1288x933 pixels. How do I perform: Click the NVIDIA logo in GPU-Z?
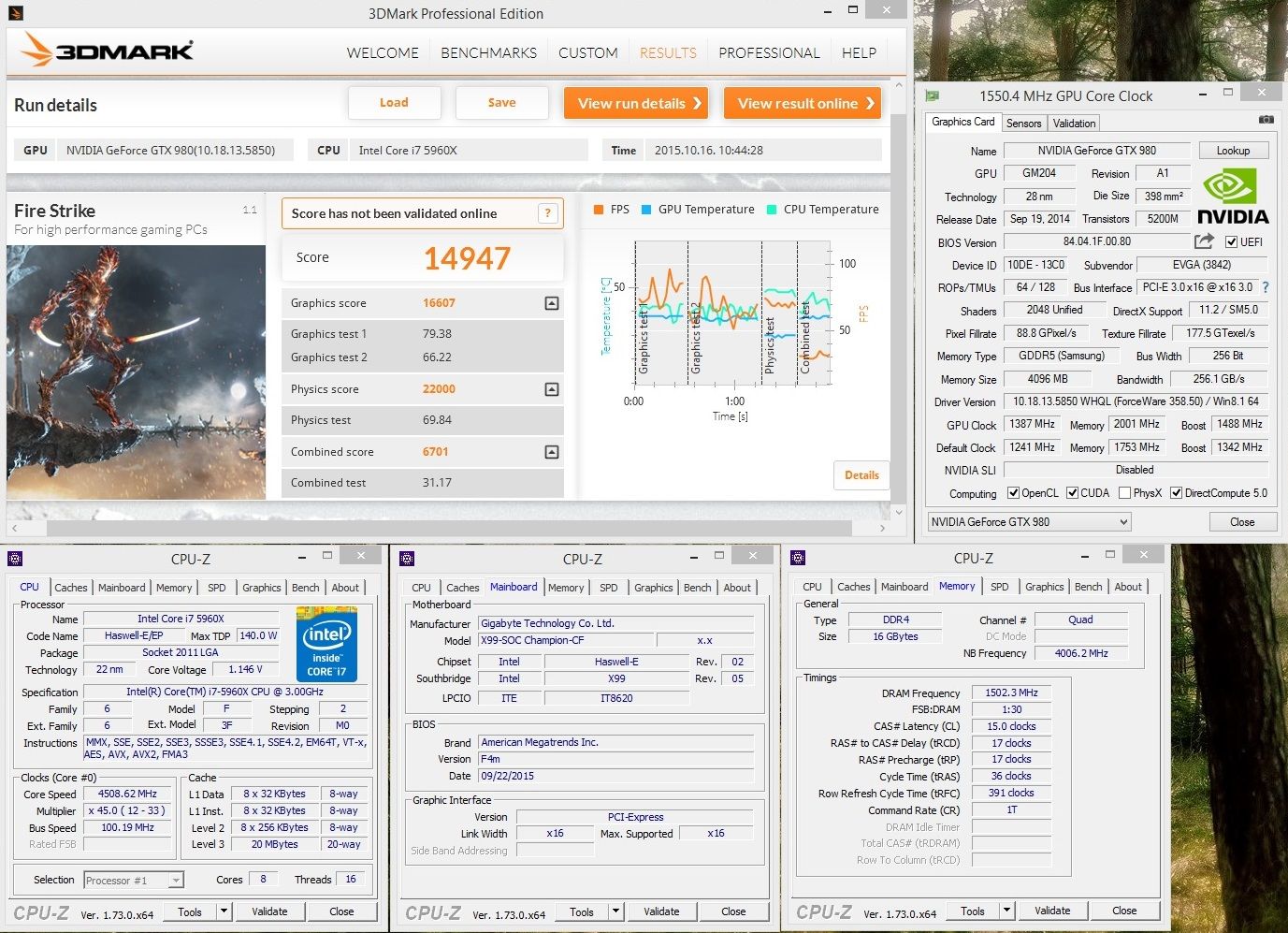coord(1233,197)
